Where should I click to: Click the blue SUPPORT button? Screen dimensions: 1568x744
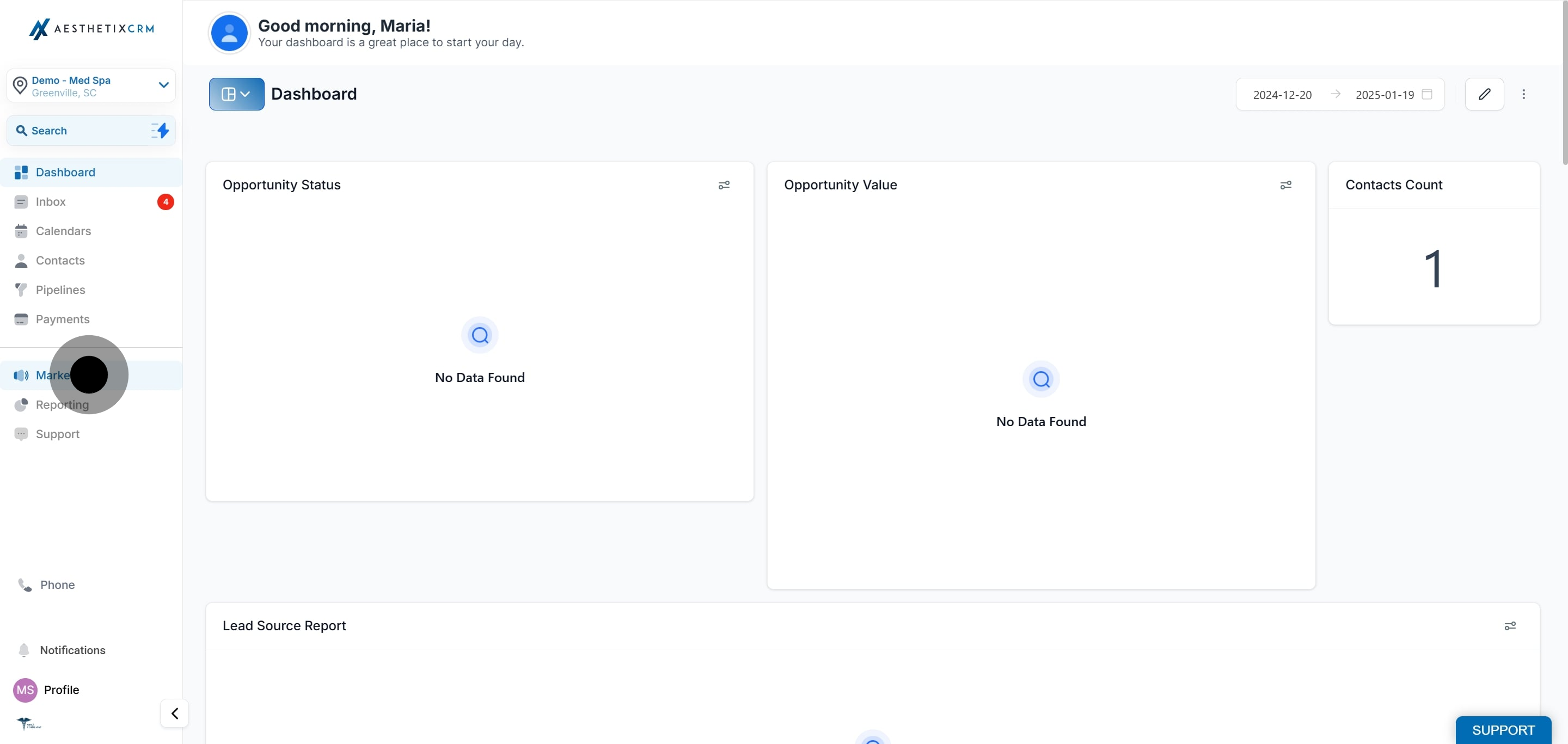1503,730
